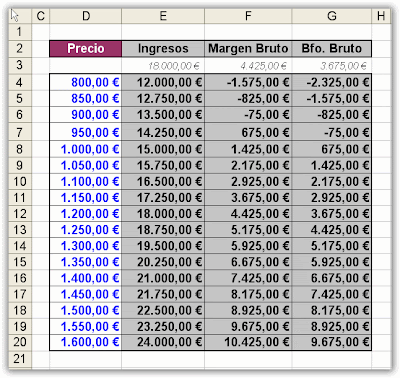Image resolution: width=400 pixels, height=378 pixels.
Task: Select price cell 1.550,00 €
Action: (86, 326)
